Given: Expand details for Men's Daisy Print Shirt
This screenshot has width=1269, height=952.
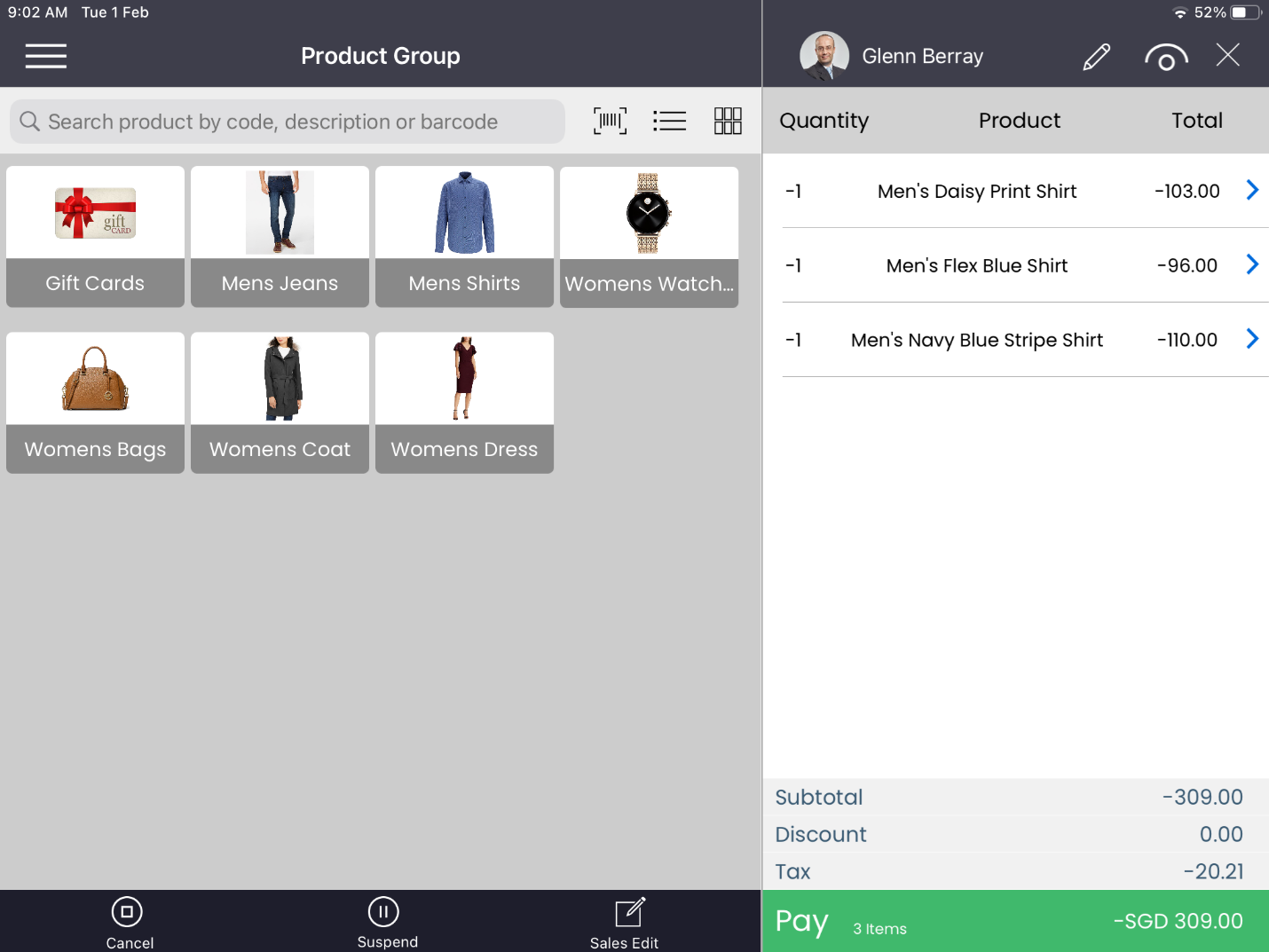Looking at the screenshot, I should (1252, 190).
